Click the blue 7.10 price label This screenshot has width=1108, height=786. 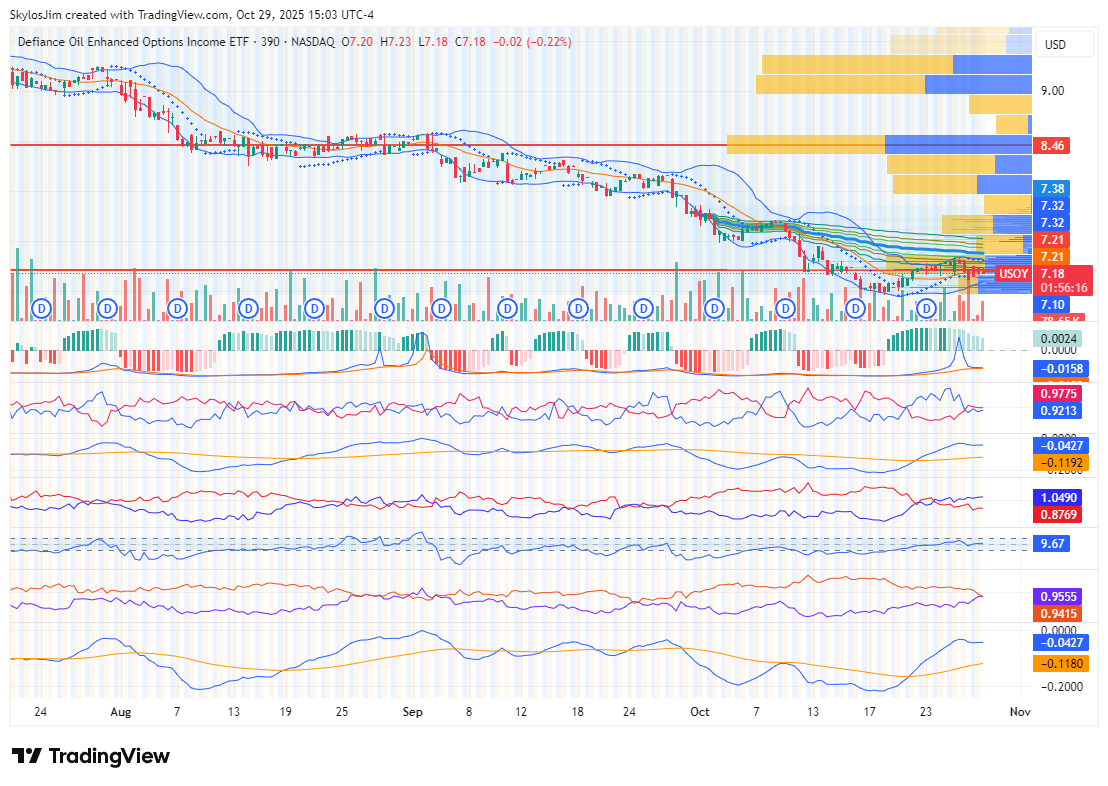tap(1052, 305)
